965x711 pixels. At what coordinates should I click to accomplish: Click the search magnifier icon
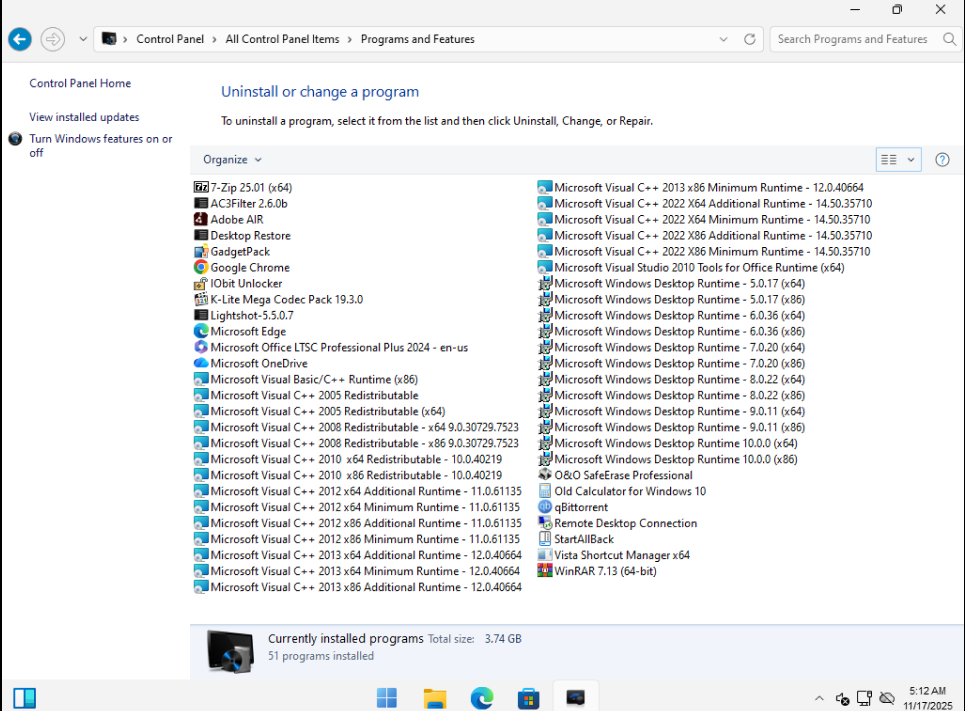coord(949,39)
